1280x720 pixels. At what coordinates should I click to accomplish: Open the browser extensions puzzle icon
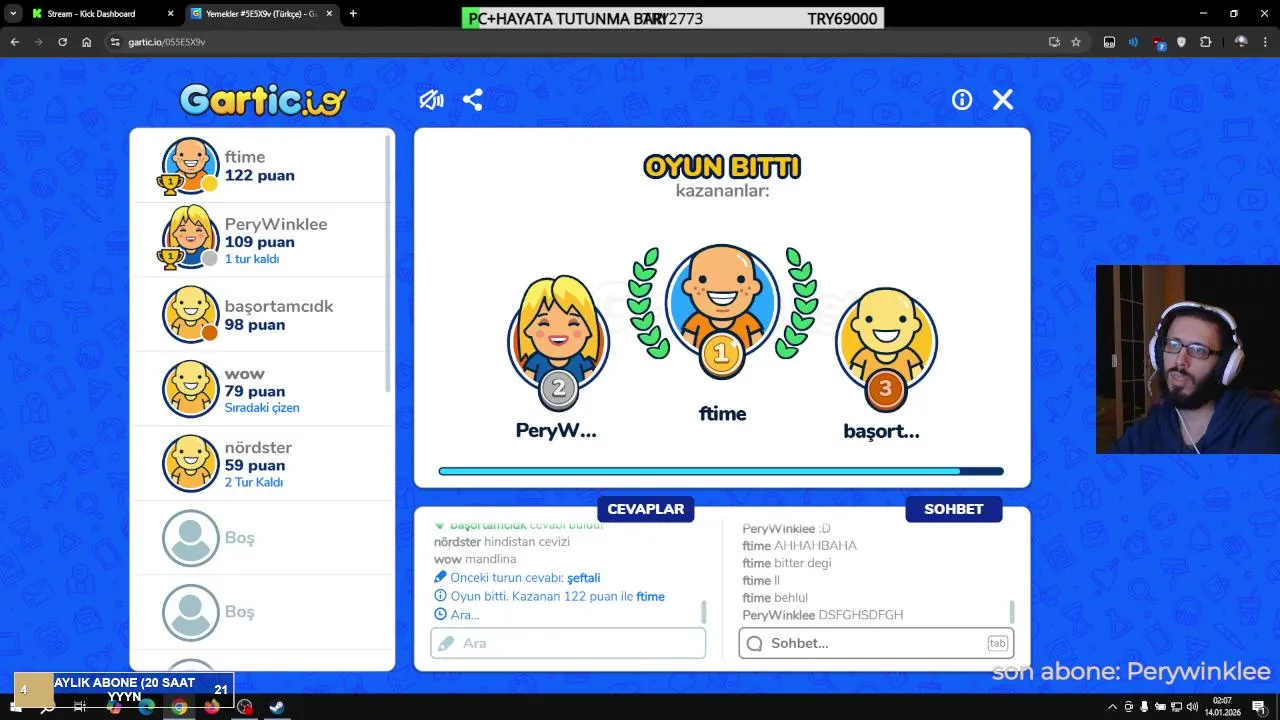pyautogui.click(x=1205, y=42)
